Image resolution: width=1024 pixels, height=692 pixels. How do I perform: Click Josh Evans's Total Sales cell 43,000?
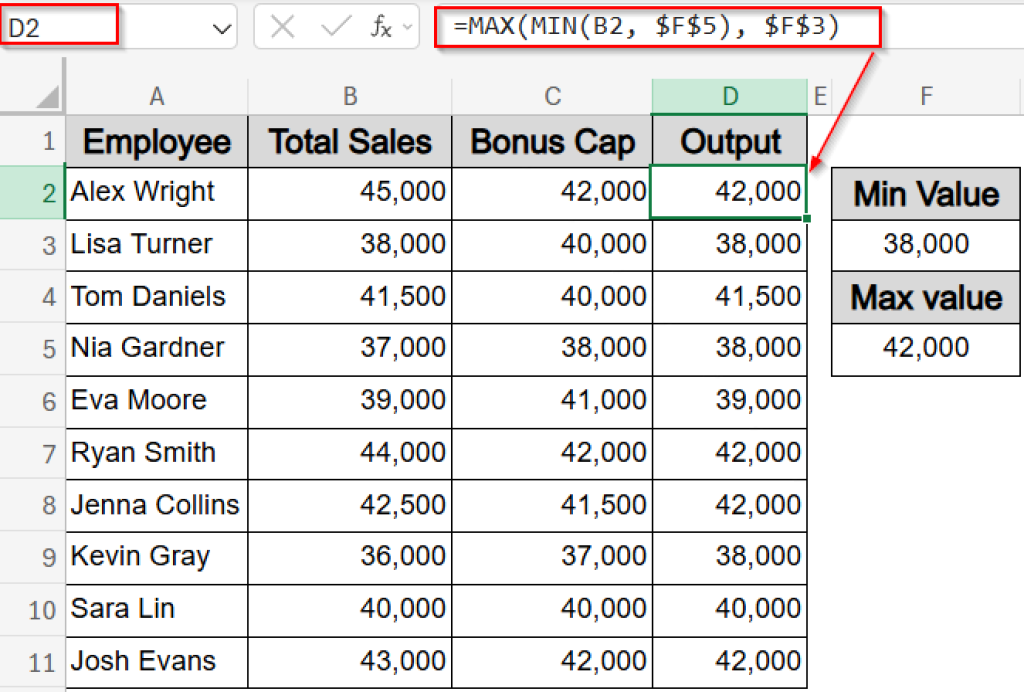(x=349, y=661)
